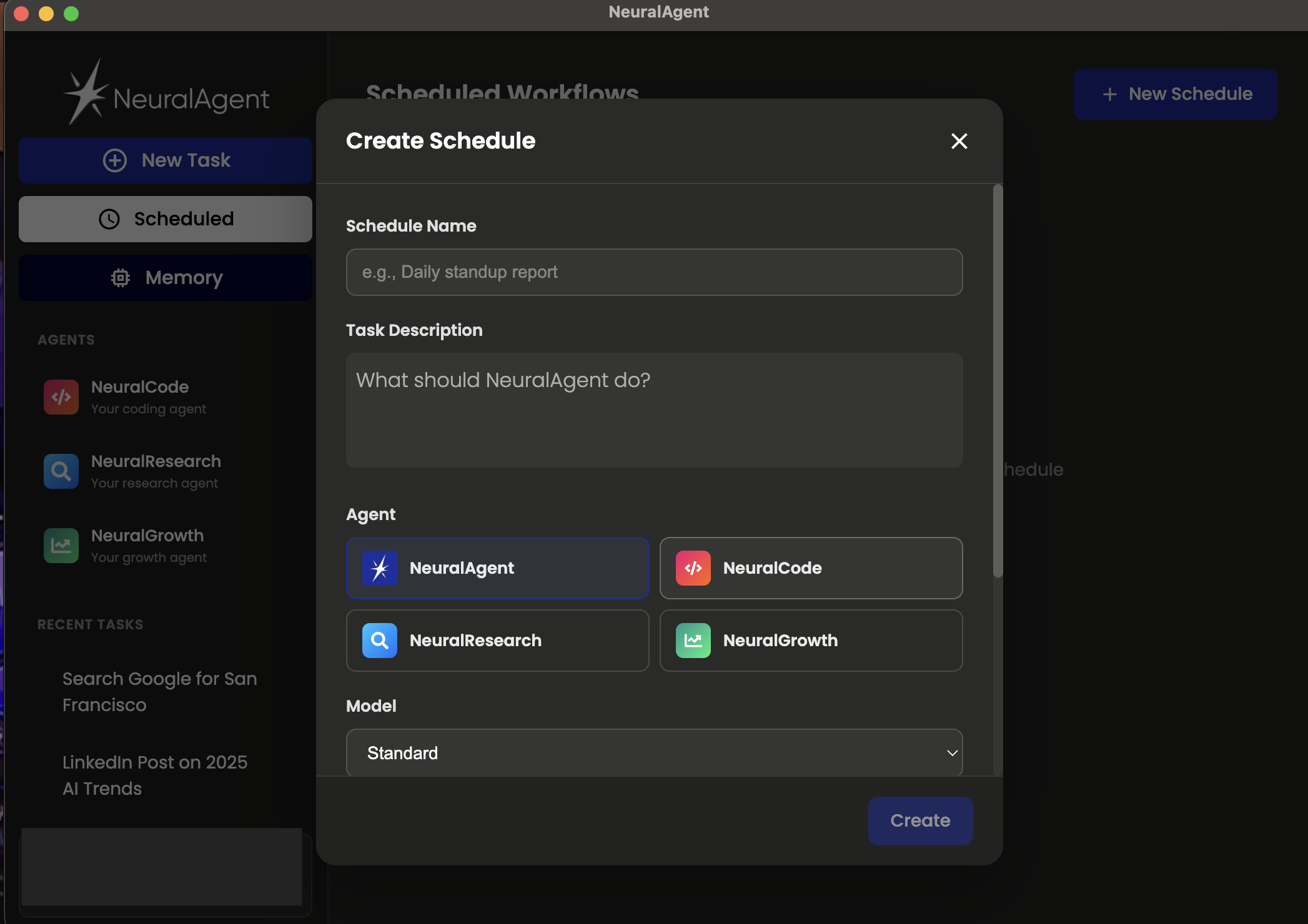
Task: Select the NeuralCode coding agent icon in sidebar
Action: tap(61, 397)
